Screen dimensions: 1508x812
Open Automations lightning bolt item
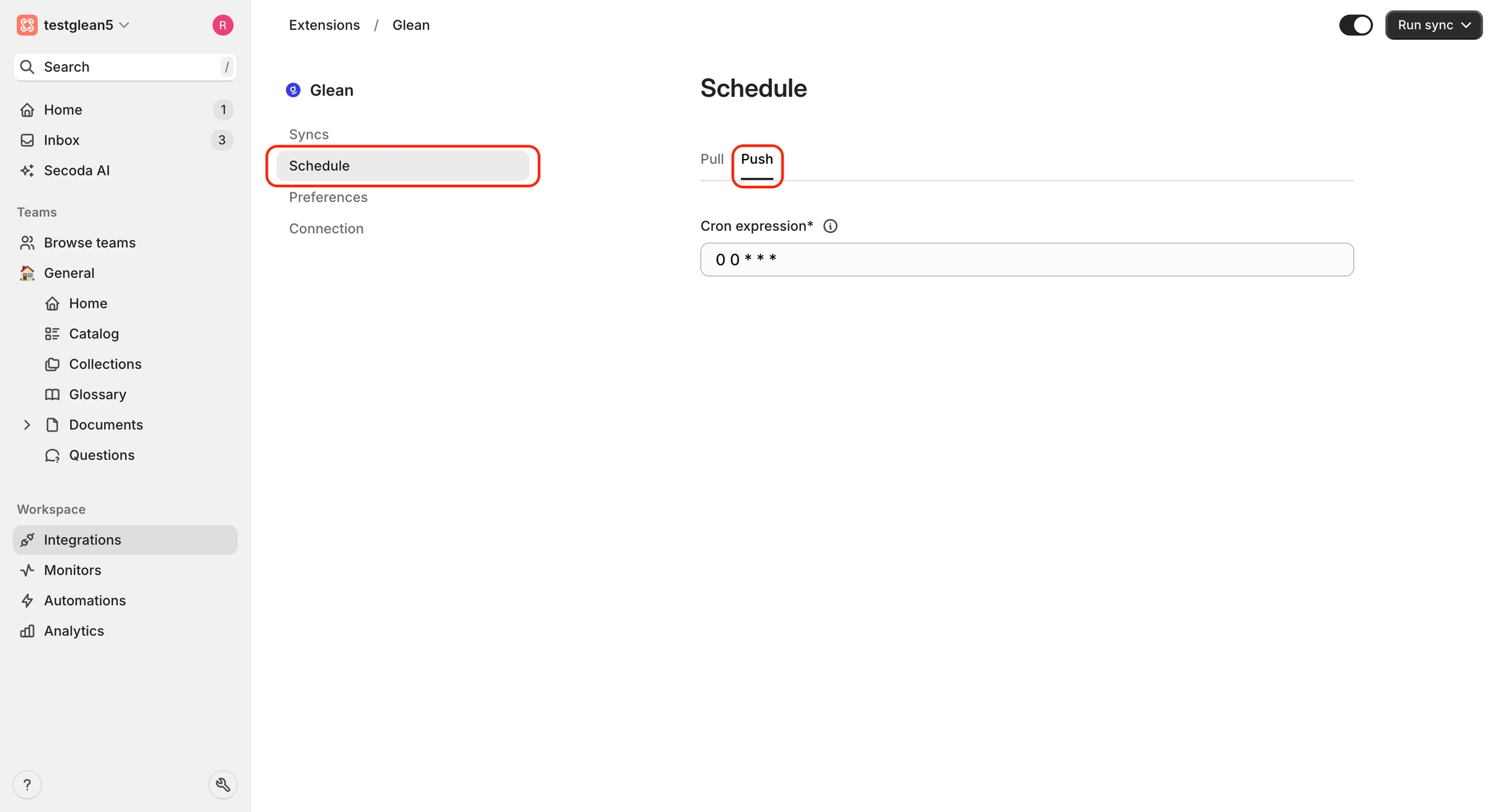(84, 600)
